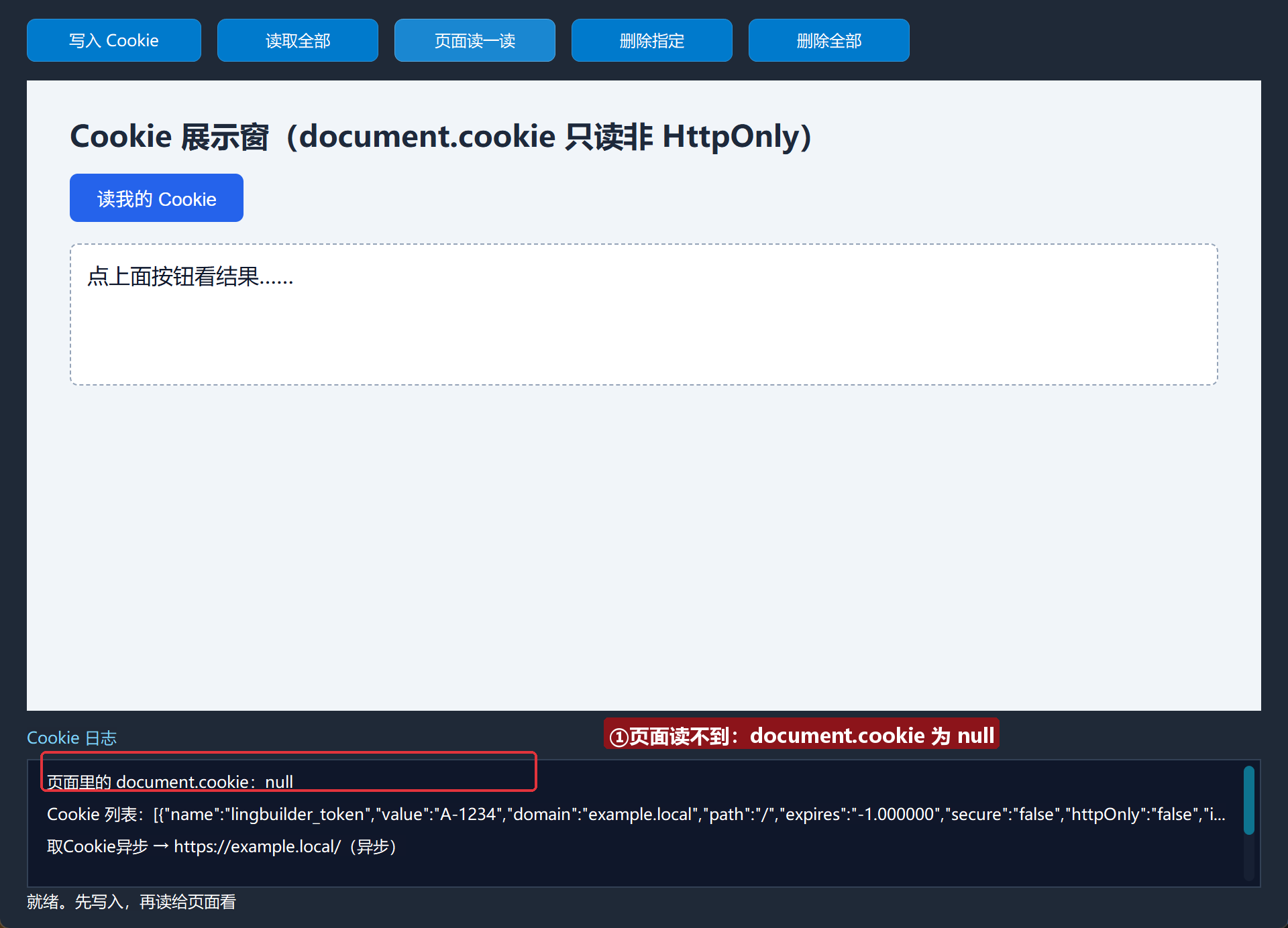Choose the 删除指定 button

coord(652,40)
